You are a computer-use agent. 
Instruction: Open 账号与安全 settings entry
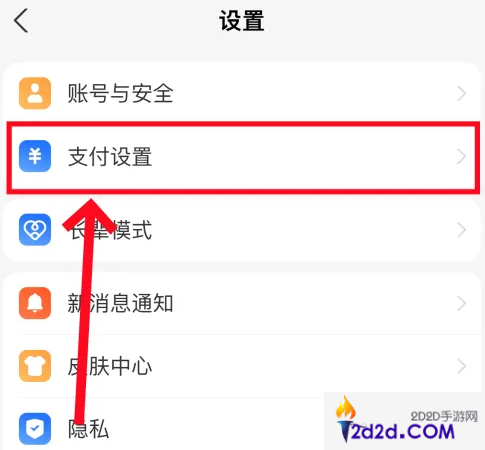(x=242, y=93)
